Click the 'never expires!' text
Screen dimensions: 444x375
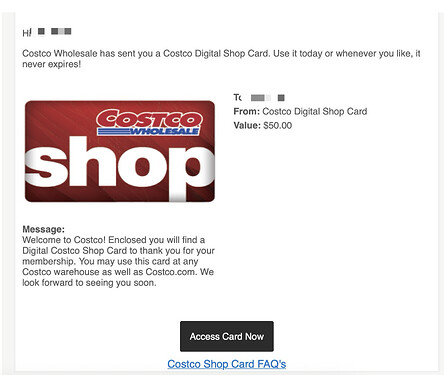click(x=52, y=64)
